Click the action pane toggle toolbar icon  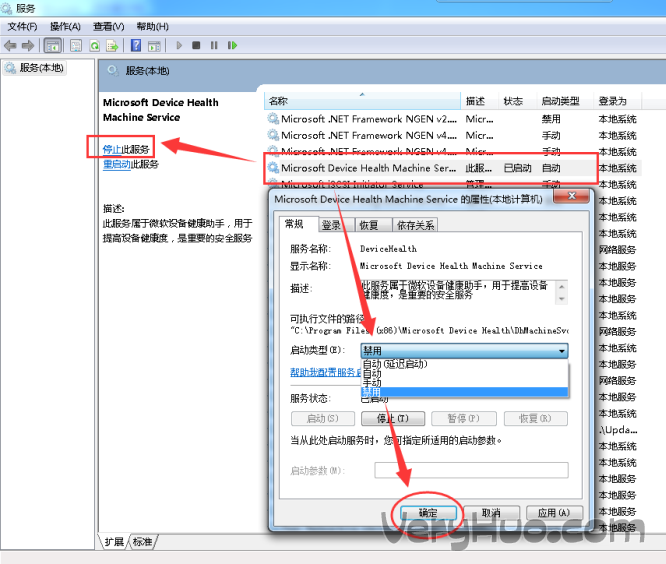154,46
